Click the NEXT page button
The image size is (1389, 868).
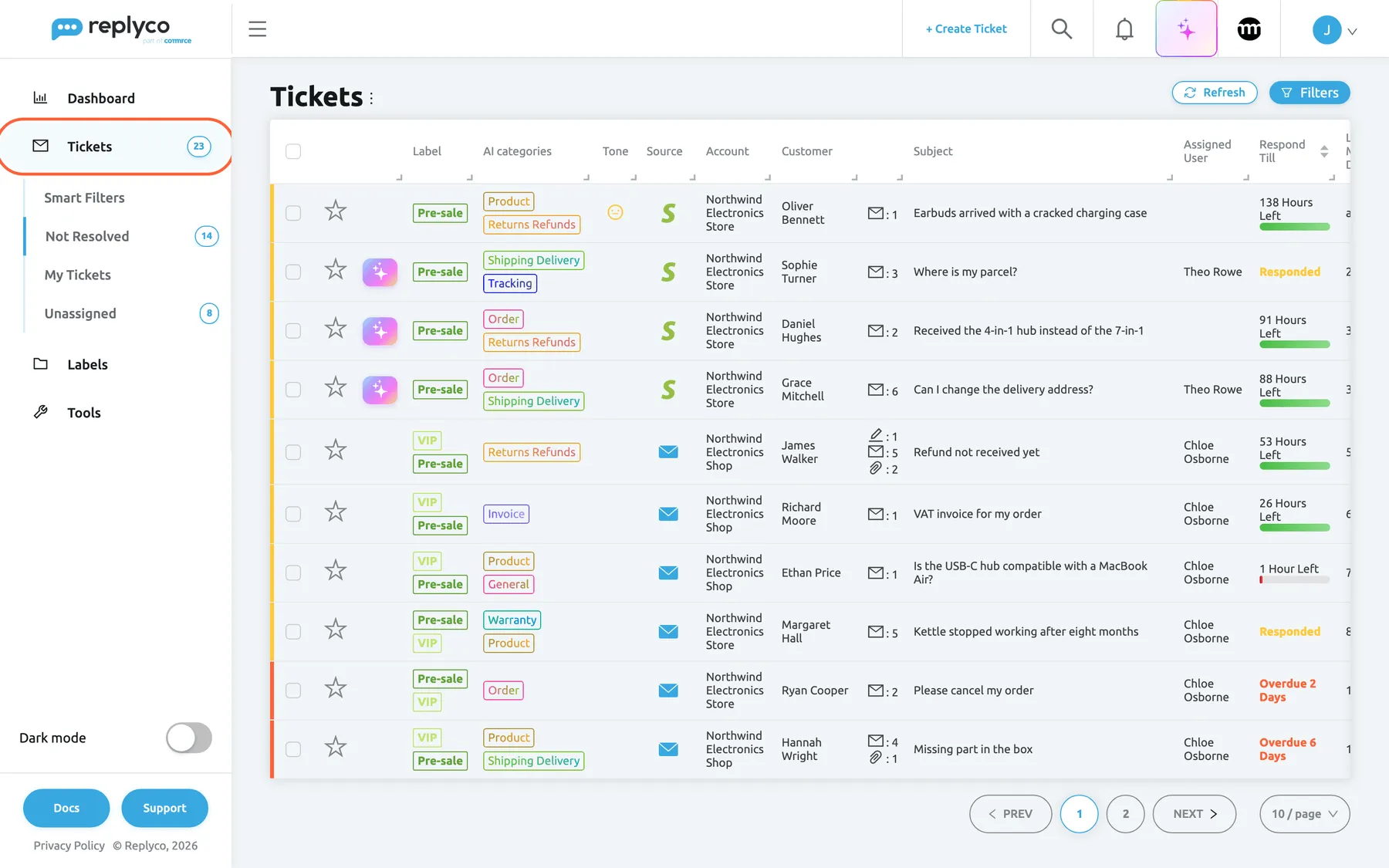(x=1194, y=814)
